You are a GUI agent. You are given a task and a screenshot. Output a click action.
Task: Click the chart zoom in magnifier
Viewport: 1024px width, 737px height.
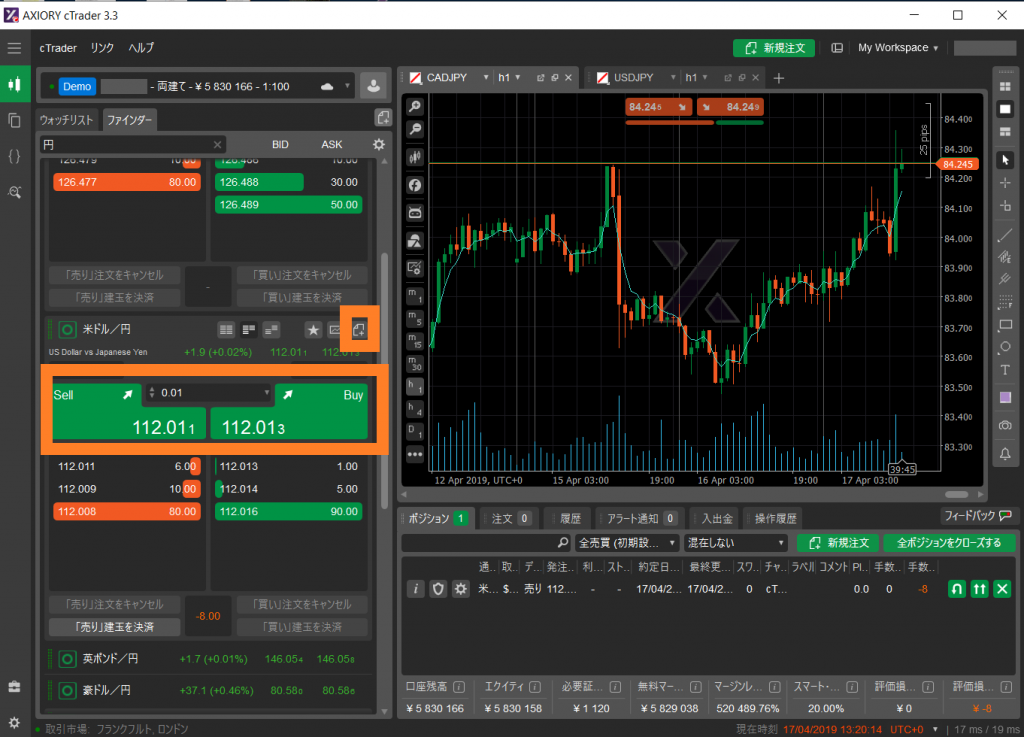coord(415,106)
